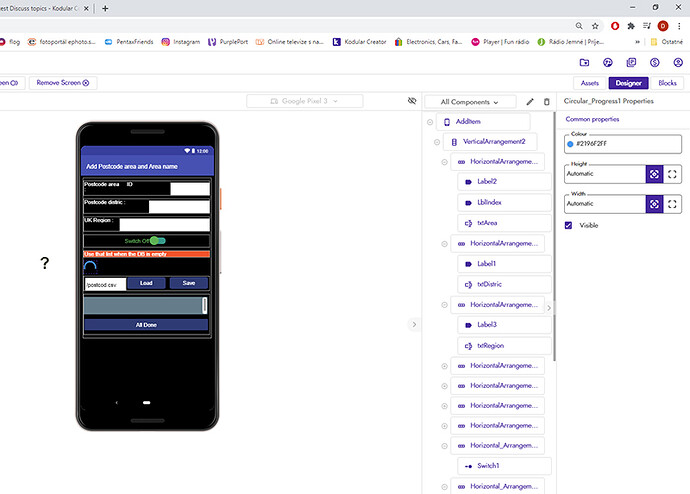Click the Colour field with #2196F2FF
This screenshot has height=494, width=690.
pyautogui.click(x=616, y=144)
